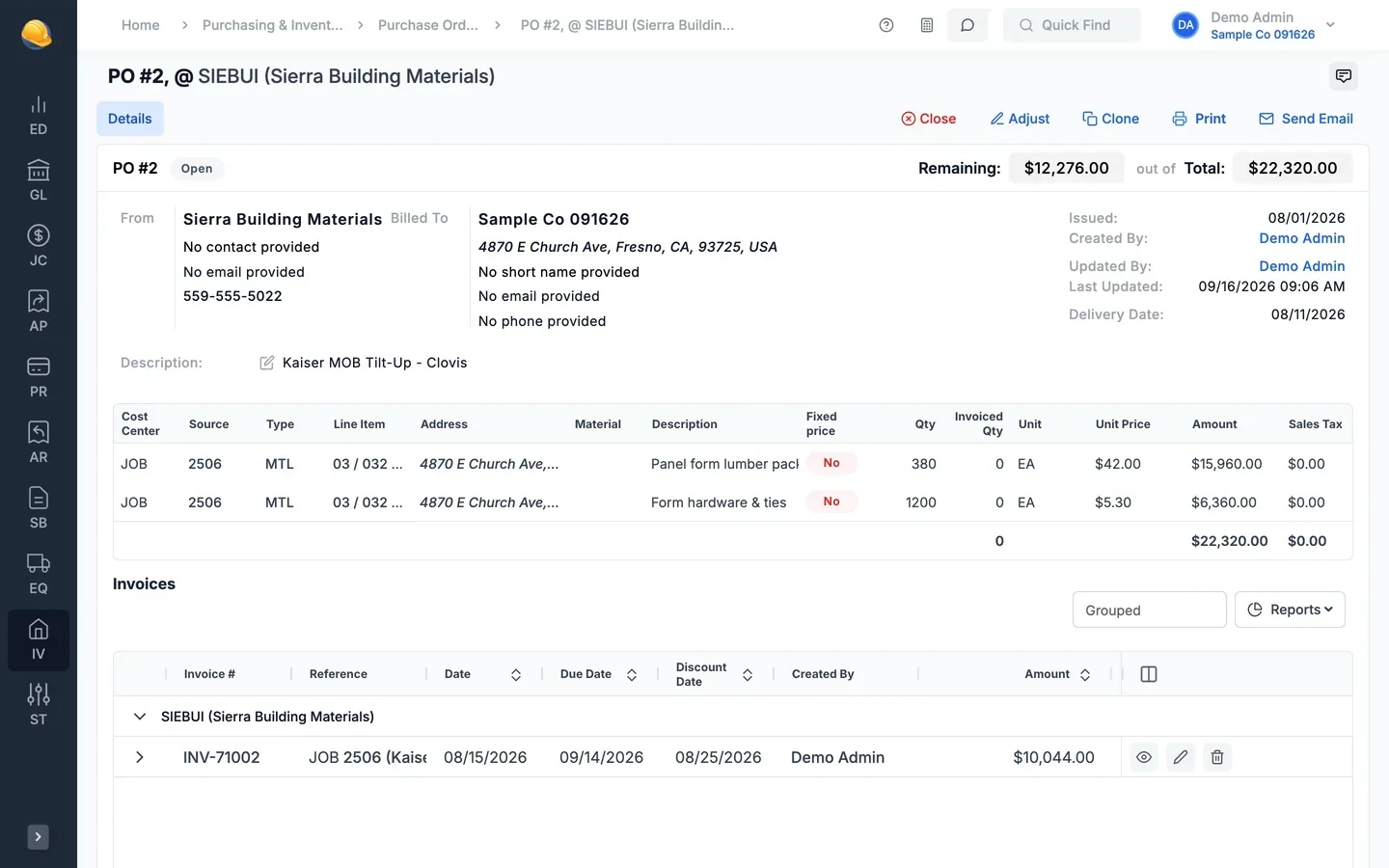Open the EQ equipment module
This screenshot has height=868, width=1389.
pyautogui.click(x=39, y=575)
